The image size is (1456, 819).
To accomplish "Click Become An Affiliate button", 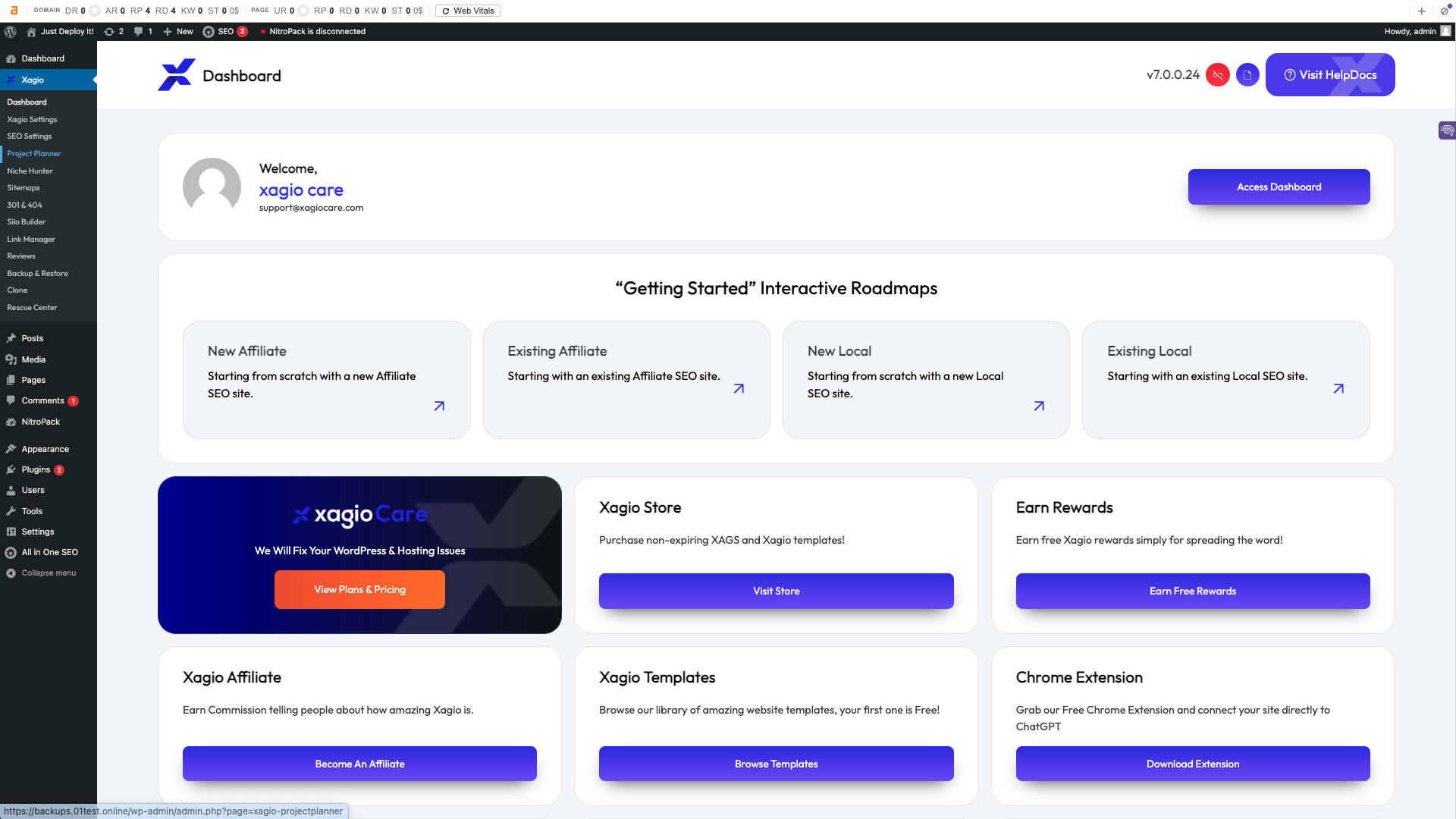I will 359,764.
